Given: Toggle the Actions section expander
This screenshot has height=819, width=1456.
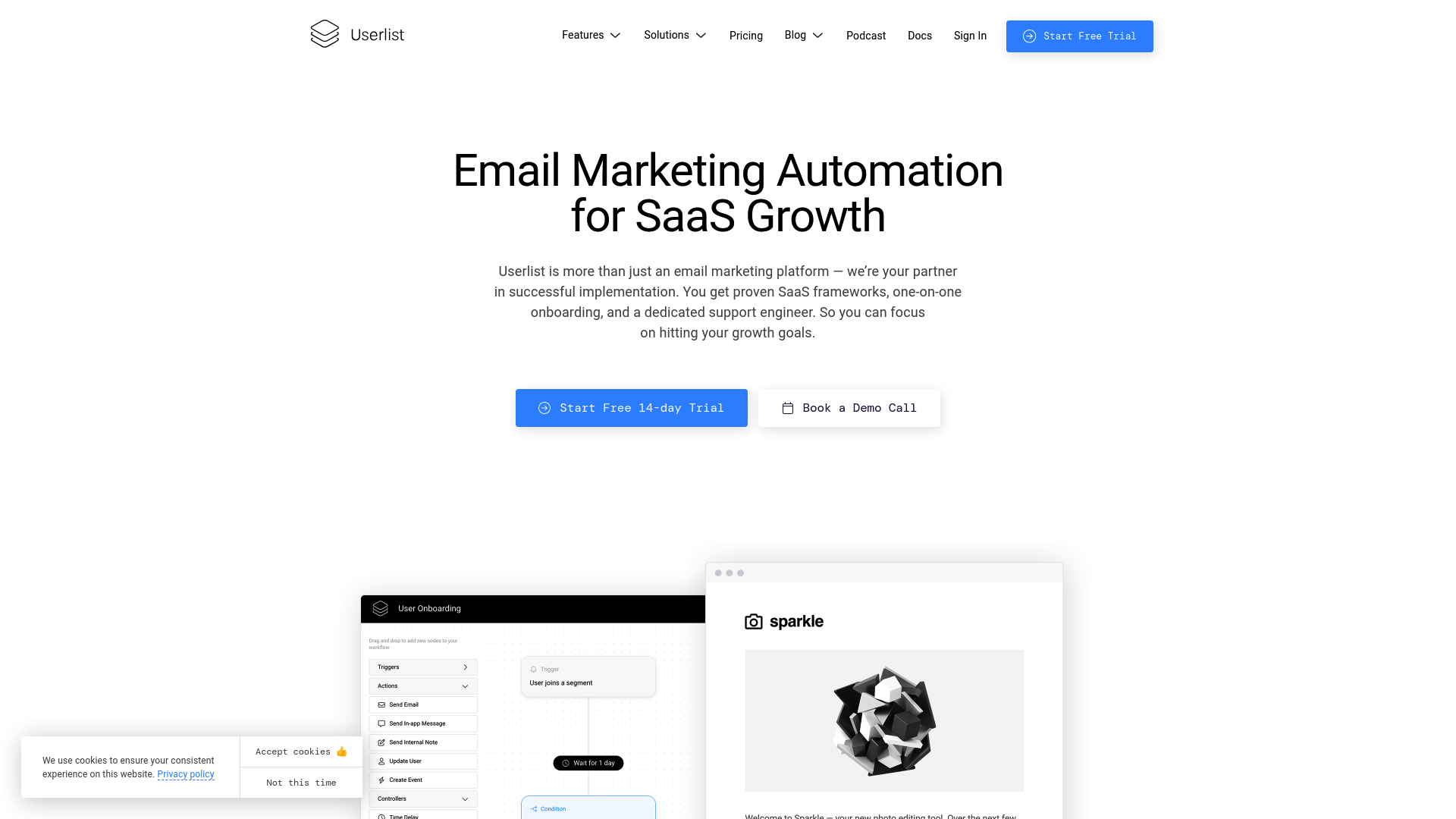Looking at the screenshot, I should [465, 686].
